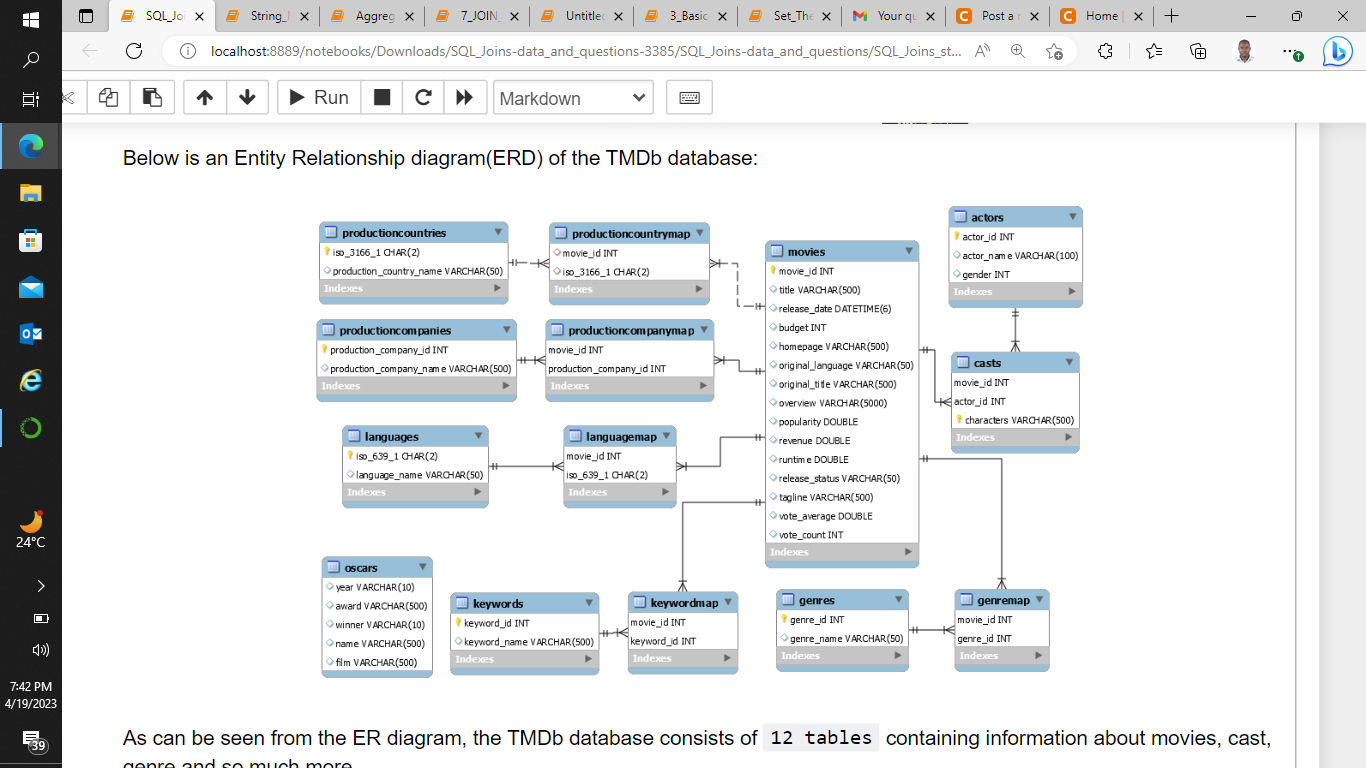Run the selected notebook cell

point(318,97)
